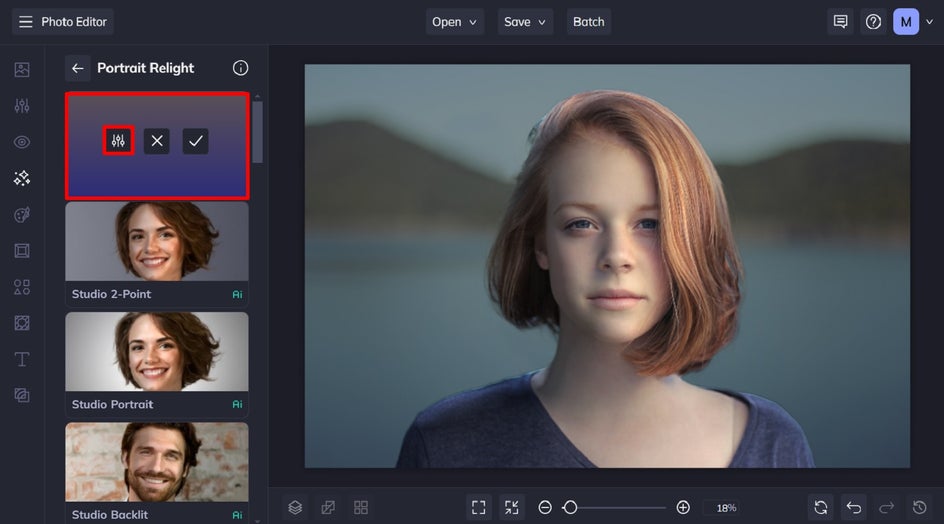
Task: Open the effect settings sliders icon
Action: point(118,141)
